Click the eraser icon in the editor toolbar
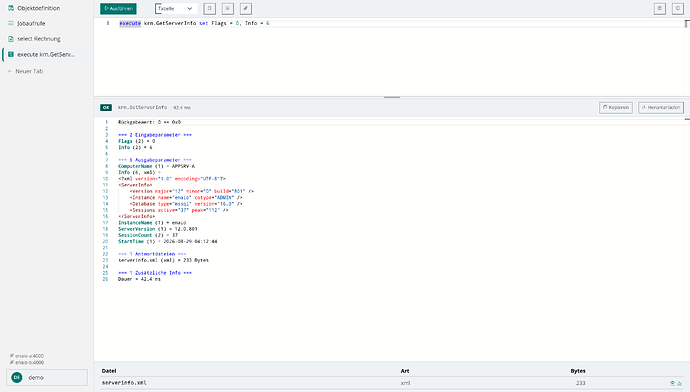Image resolution: width=690 pixels, height=392 pixels. point(246,8)
